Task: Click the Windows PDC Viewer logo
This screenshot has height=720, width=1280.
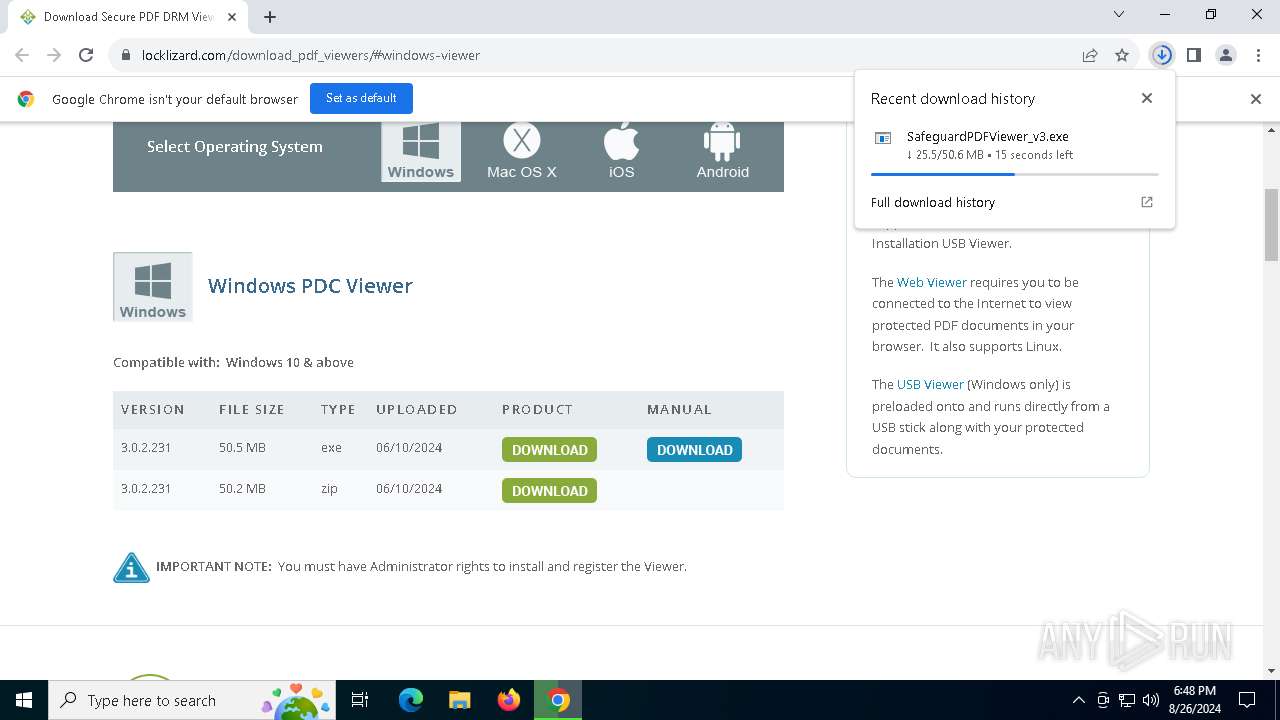Action: click(x=153, y=287)
